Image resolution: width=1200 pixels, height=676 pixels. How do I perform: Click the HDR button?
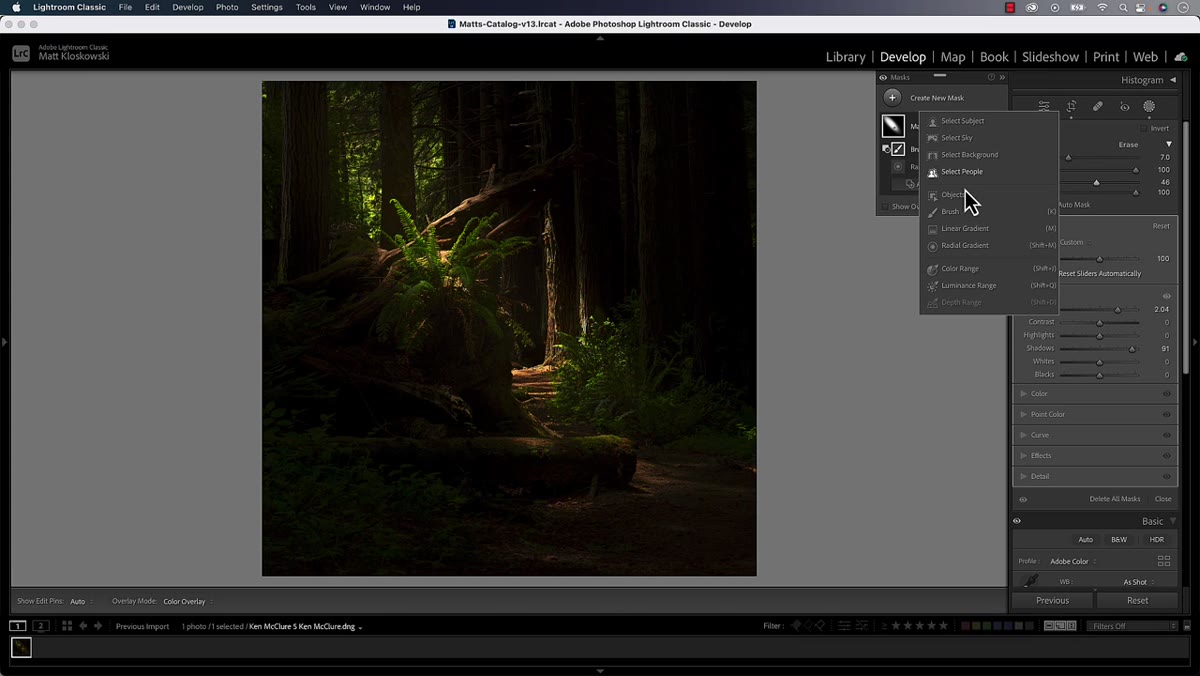click(x=1156, y=540)
